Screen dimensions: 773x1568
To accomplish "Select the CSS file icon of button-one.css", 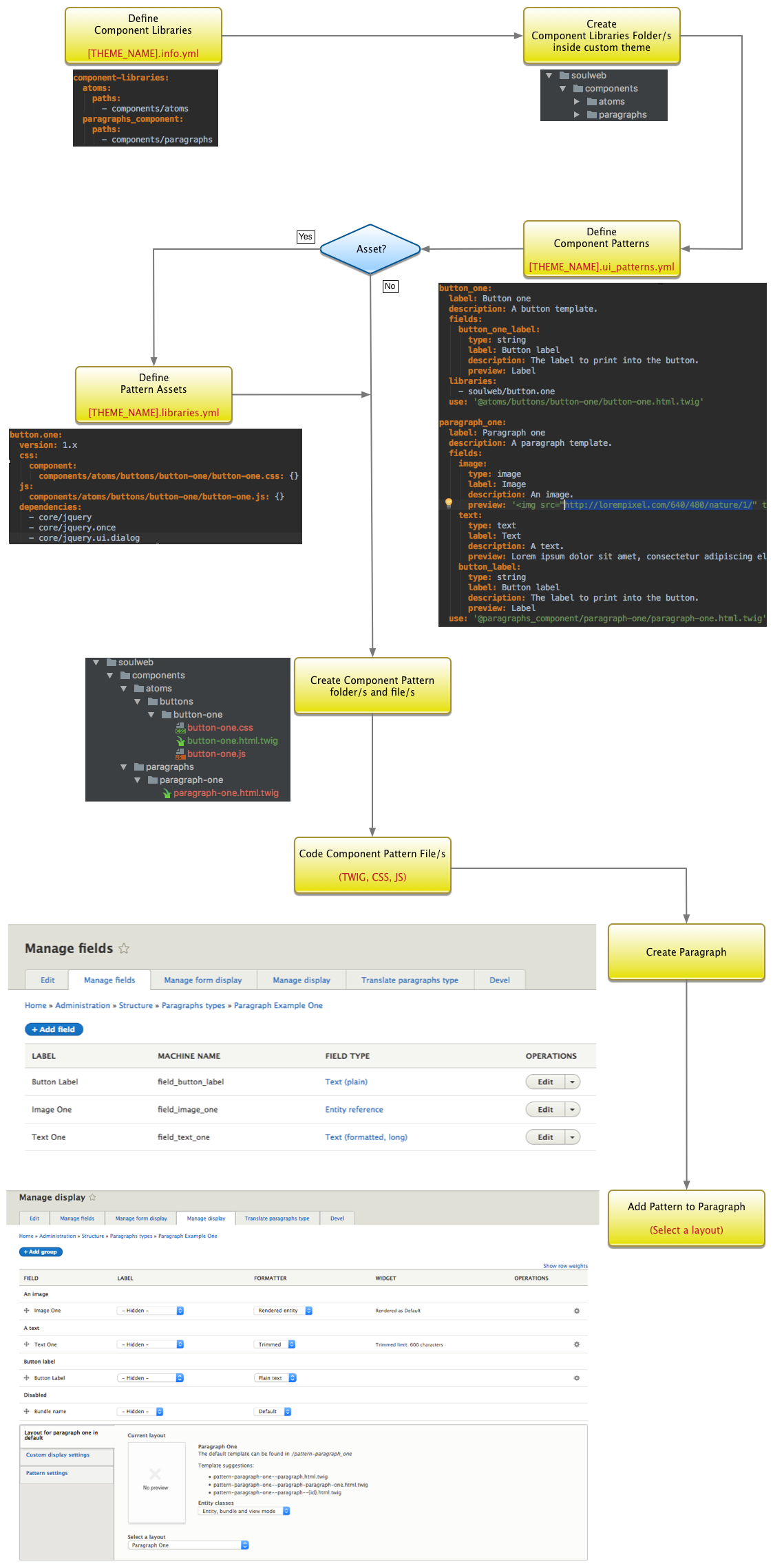I will point(180,728).
